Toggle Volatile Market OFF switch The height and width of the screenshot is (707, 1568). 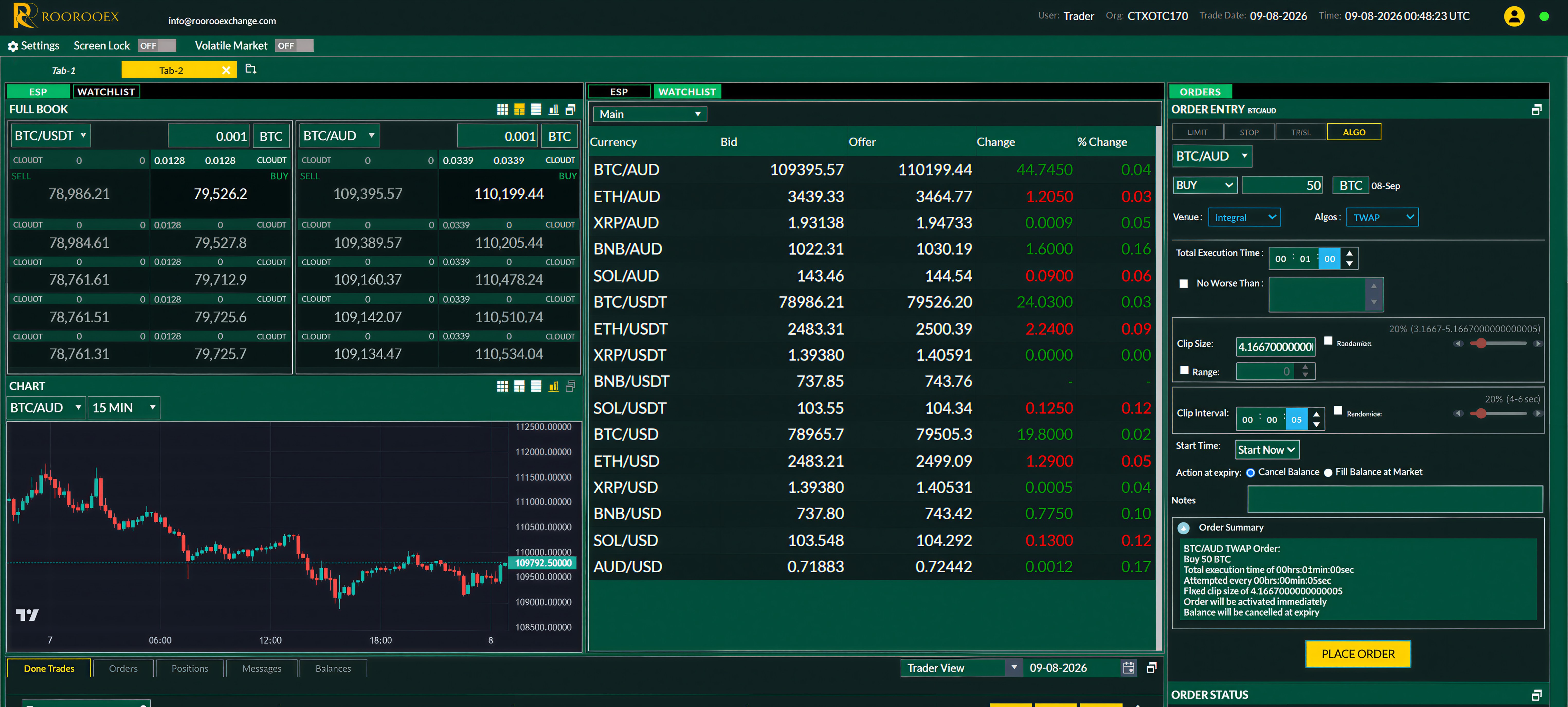(x=294, y=46)
